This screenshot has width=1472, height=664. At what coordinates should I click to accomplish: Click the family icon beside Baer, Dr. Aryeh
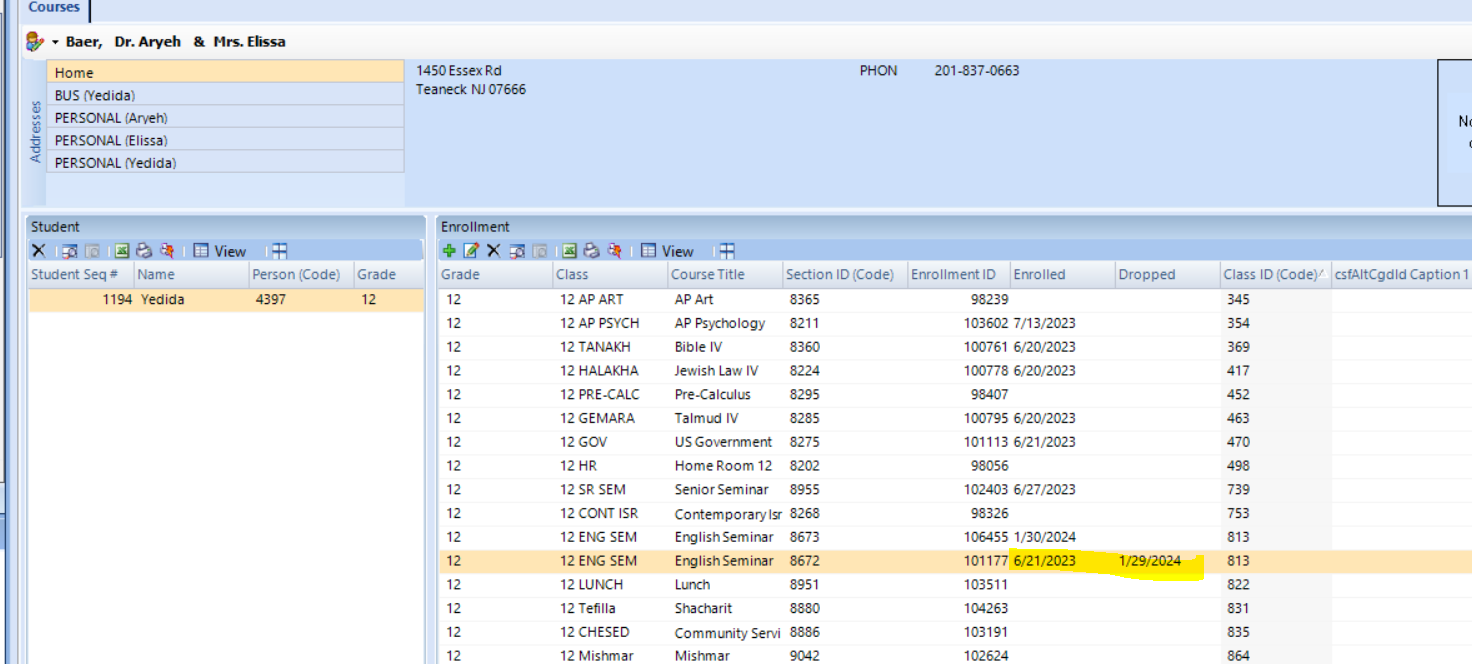pos(35,42)
